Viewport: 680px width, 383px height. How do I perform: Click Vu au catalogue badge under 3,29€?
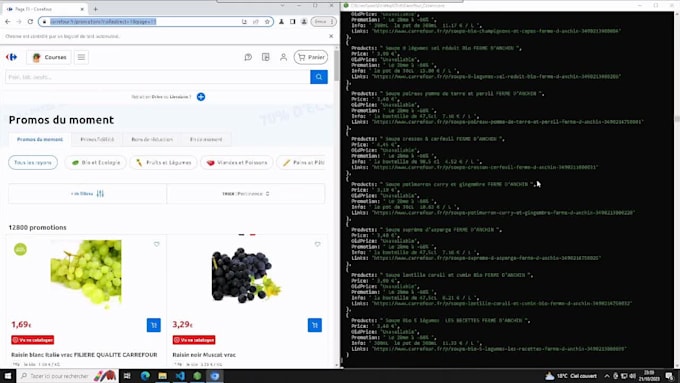click(x=194, y=340)
